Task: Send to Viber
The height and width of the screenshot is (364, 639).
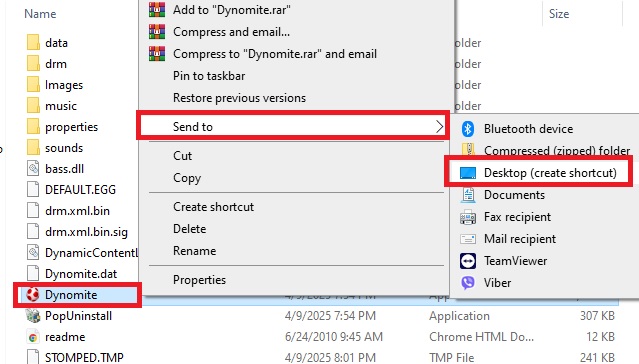Action: 497,282
